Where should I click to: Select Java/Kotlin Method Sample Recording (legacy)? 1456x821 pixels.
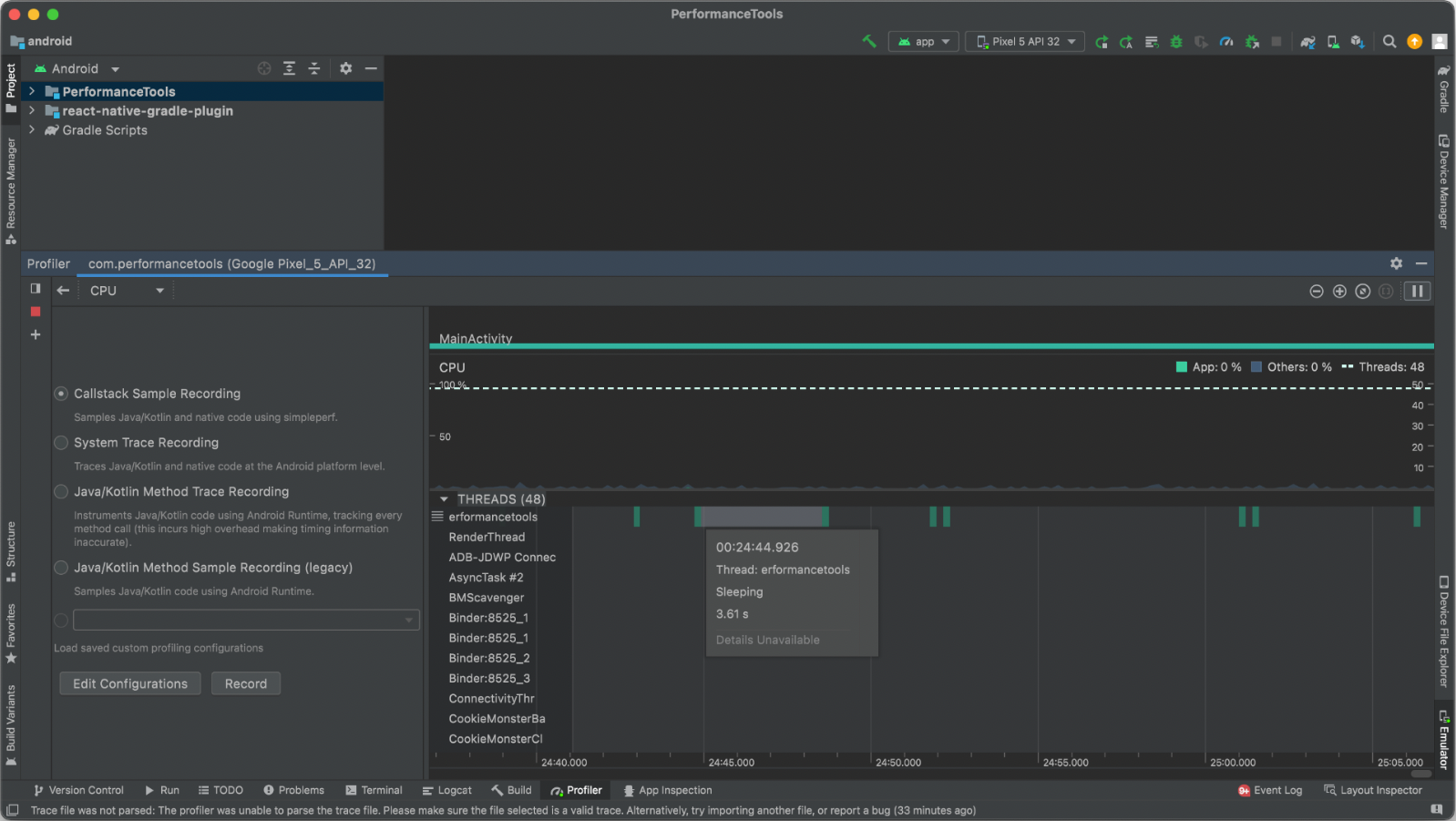pos(61,568)
